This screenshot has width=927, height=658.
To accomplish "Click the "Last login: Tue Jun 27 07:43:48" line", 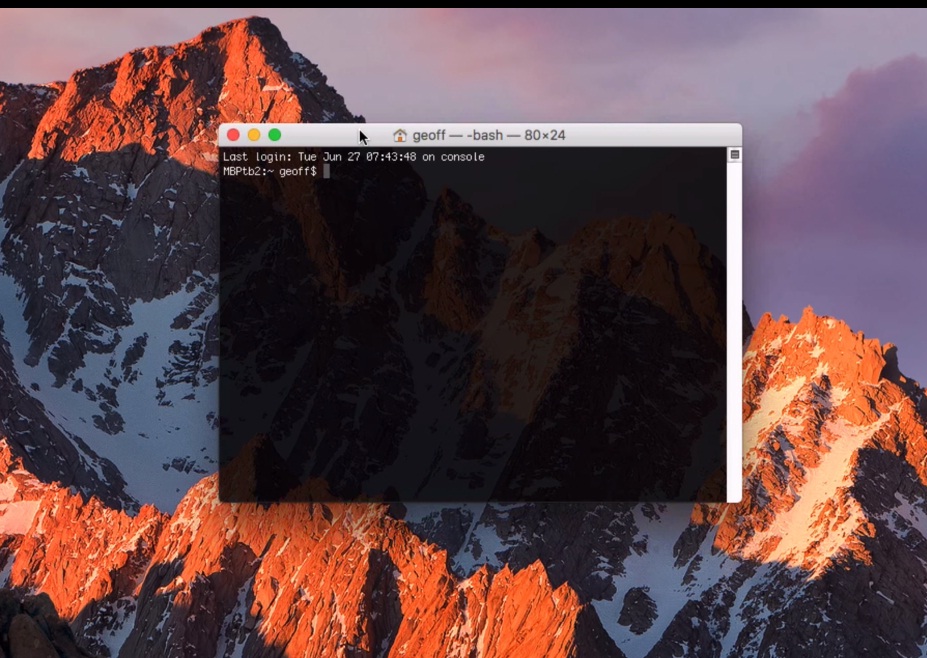I will 354,157.
